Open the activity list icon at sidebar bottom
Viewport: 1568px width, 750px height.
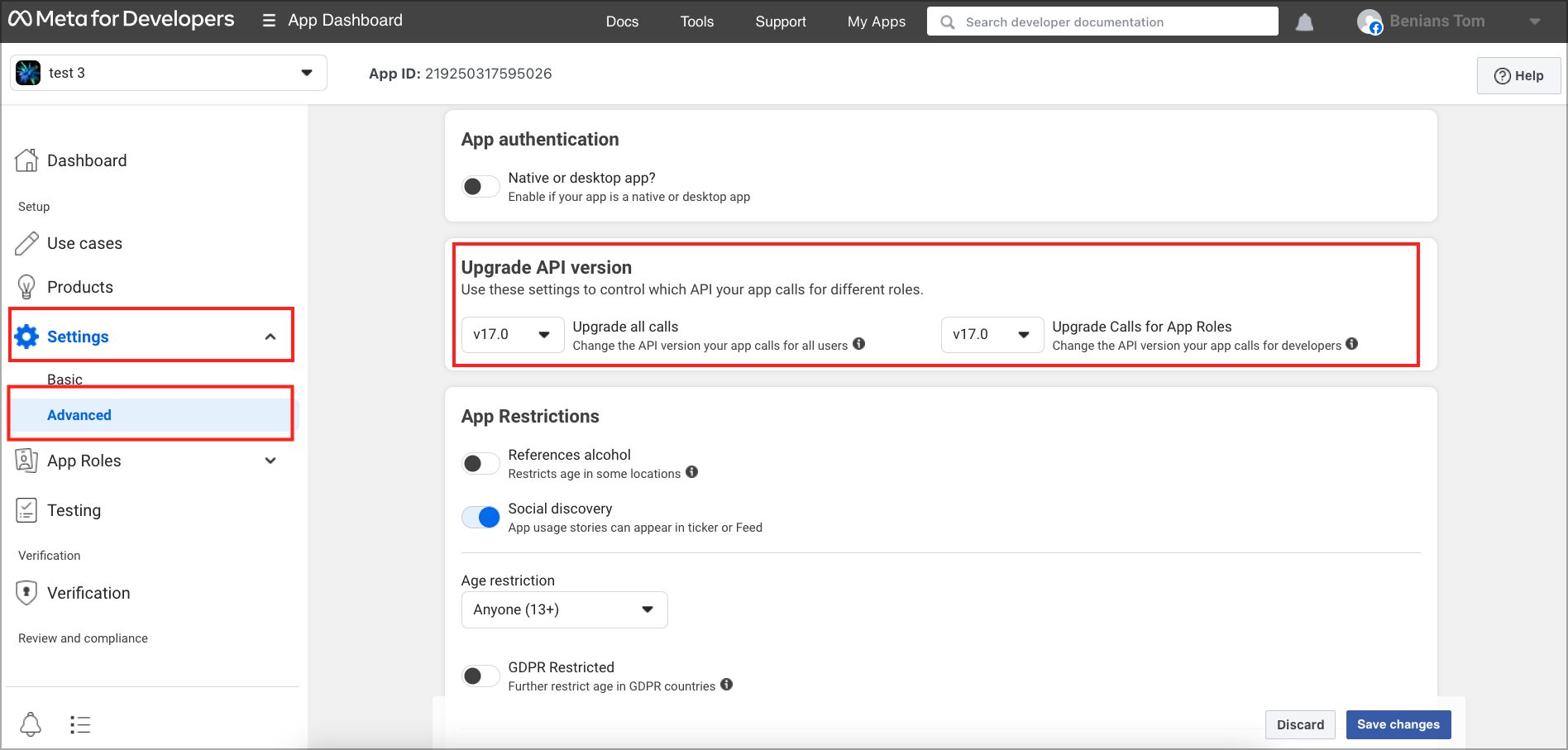coord(80,725)
